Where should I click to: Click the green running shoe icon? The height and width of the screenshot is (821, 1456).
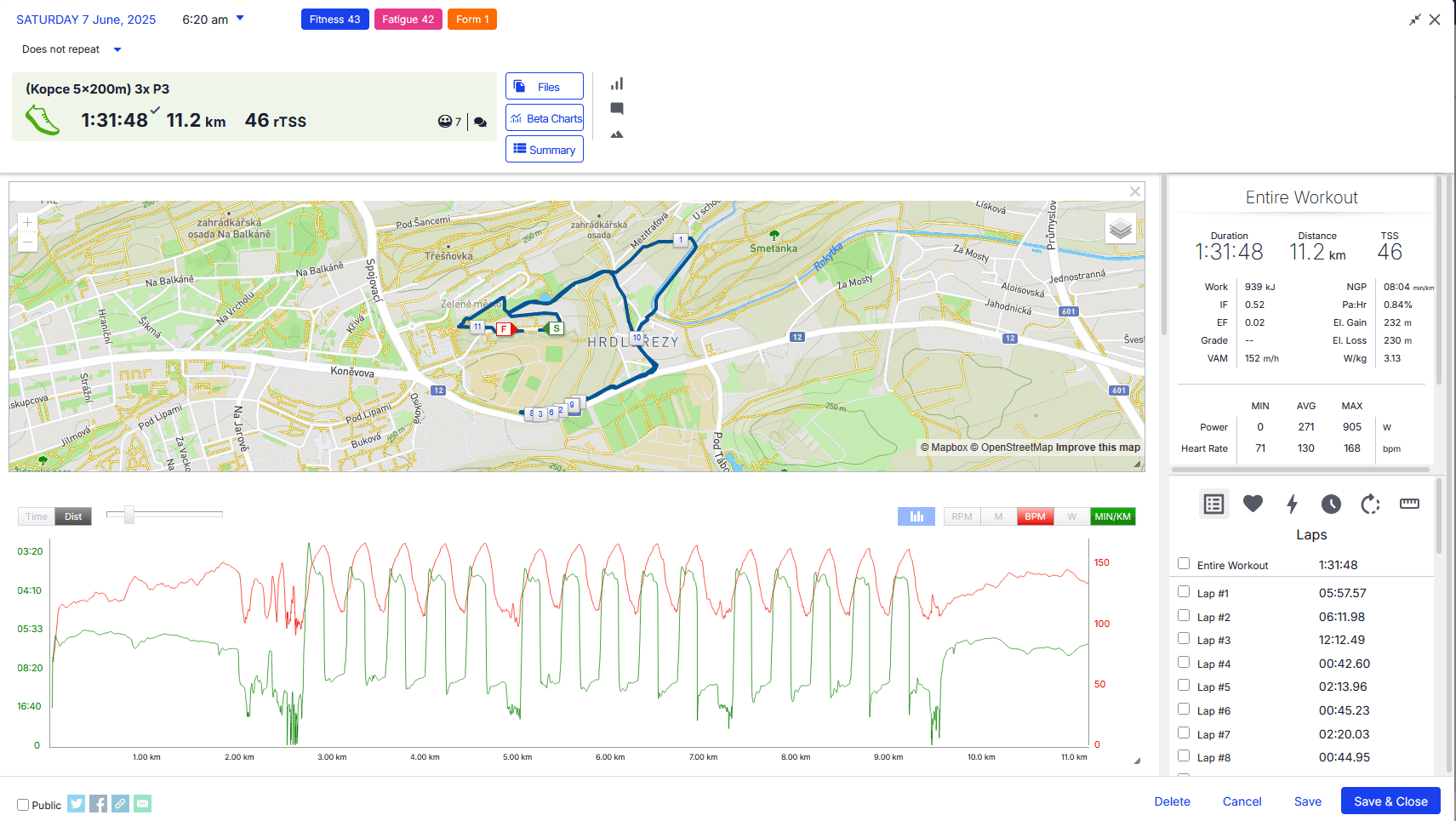[43, 120]
